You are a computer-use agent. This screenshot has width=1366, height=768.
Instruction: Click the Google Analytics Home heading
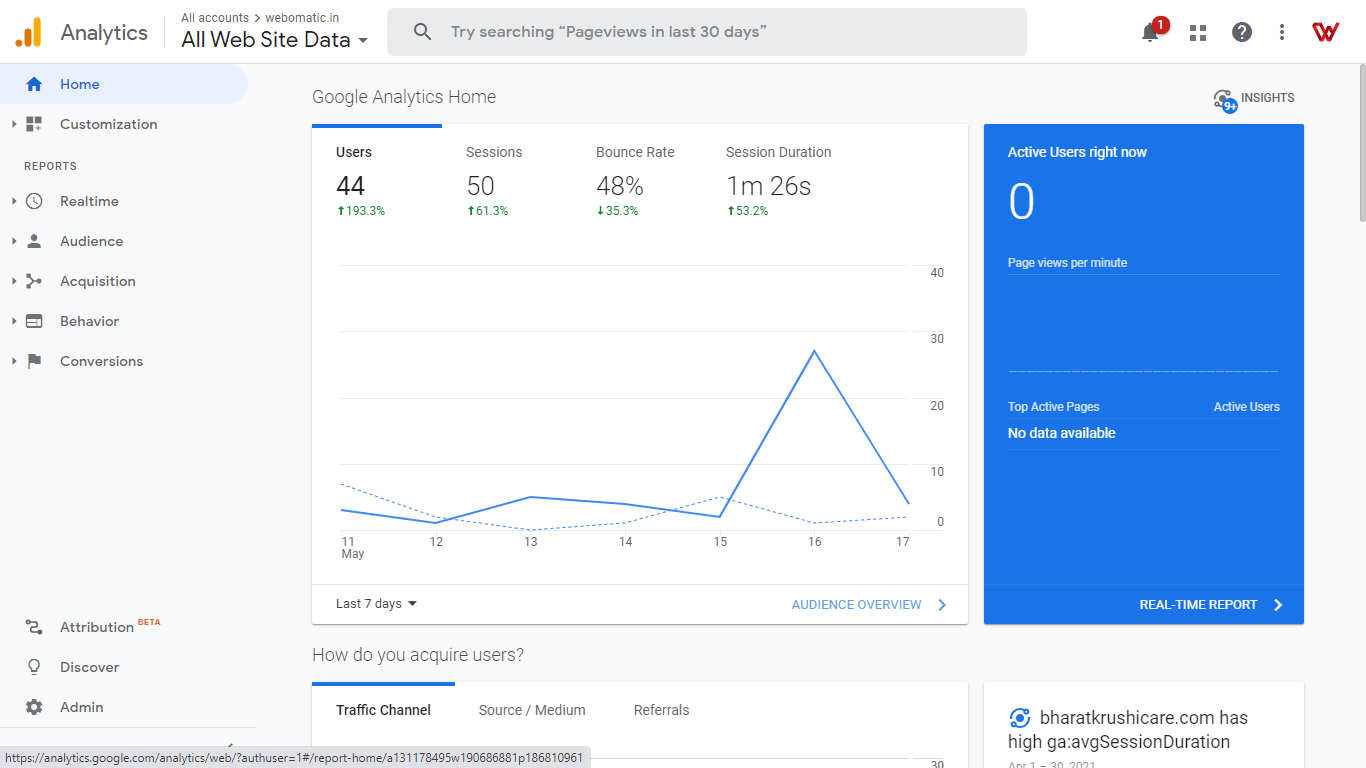tap(404, 97)
